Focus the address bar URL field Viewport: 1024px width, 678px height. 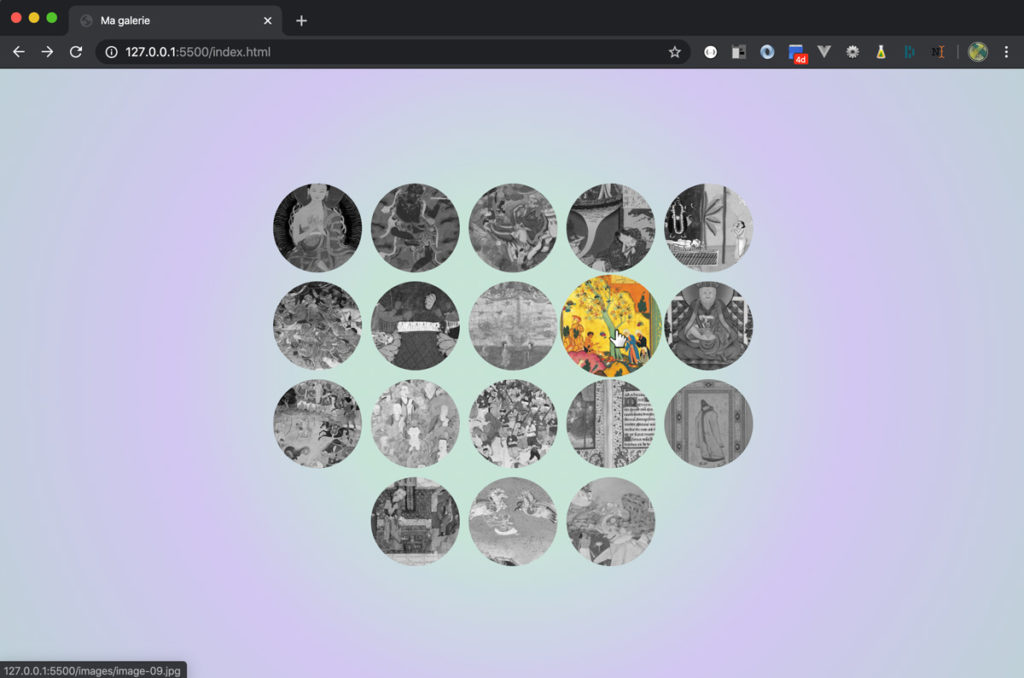pos(392,52)
